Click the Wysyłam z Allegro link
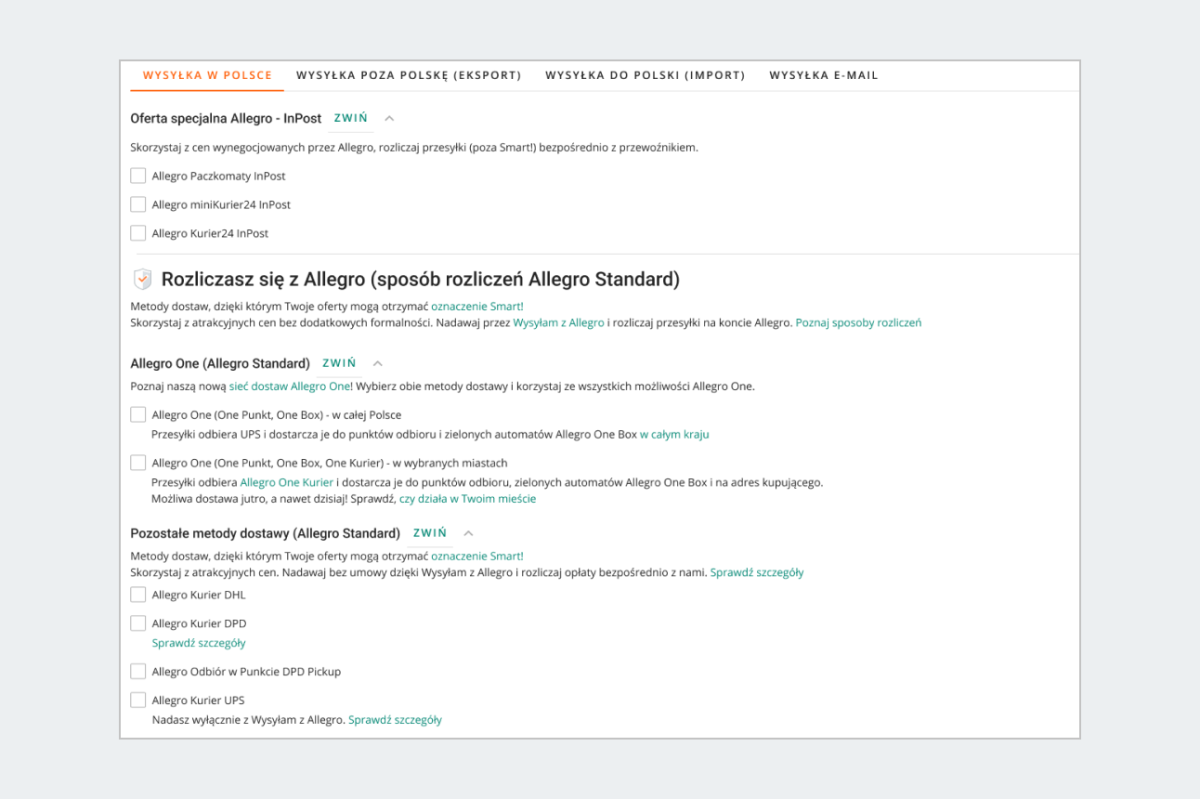Viewport: 1200px width, 799px height. [558, 323]
